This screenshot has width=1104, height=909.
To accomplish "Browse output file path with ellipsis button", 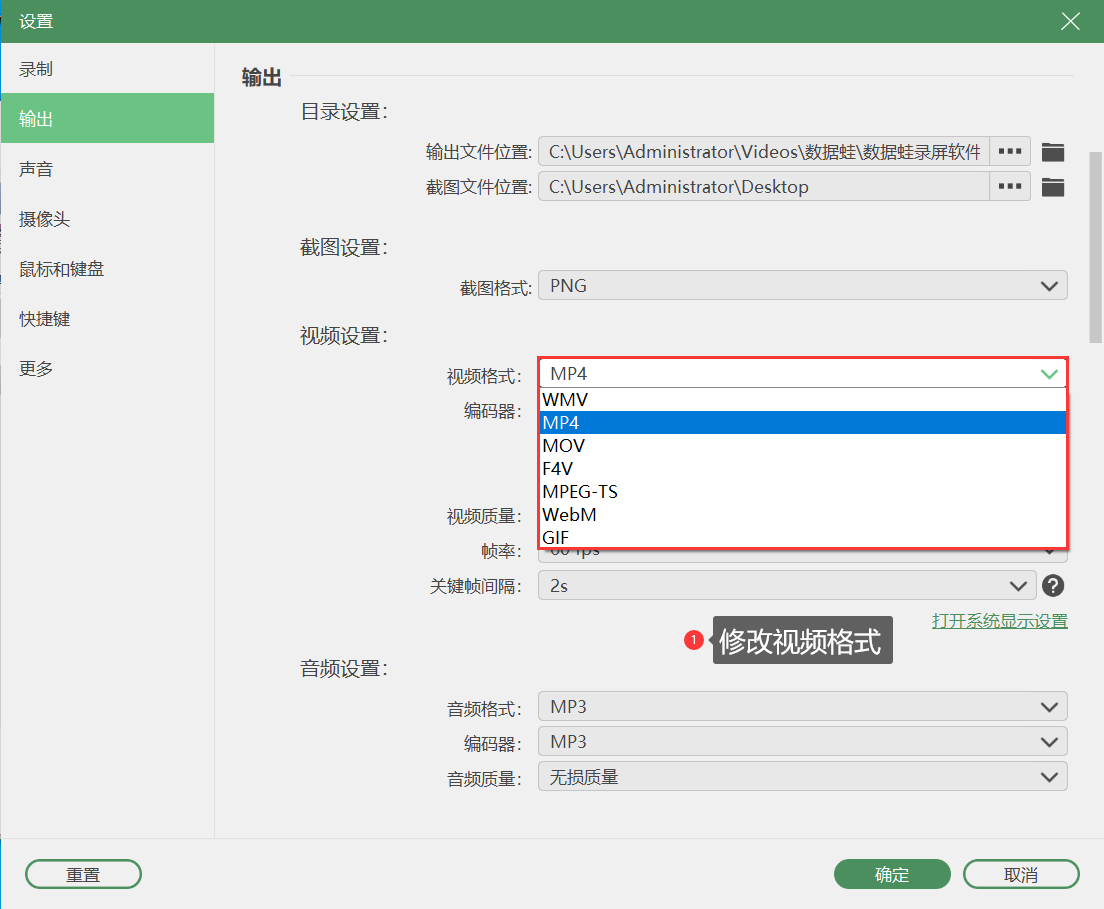I will click(1010, 151).
